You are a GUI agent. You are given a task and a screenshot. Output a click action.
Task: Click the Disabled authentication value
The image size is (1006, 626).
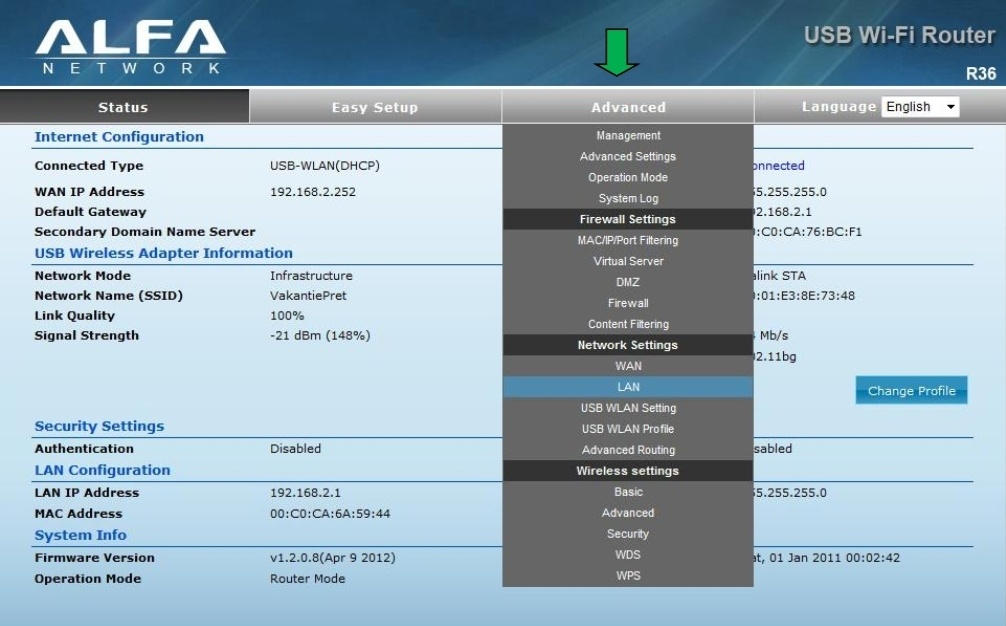[295, 448]
